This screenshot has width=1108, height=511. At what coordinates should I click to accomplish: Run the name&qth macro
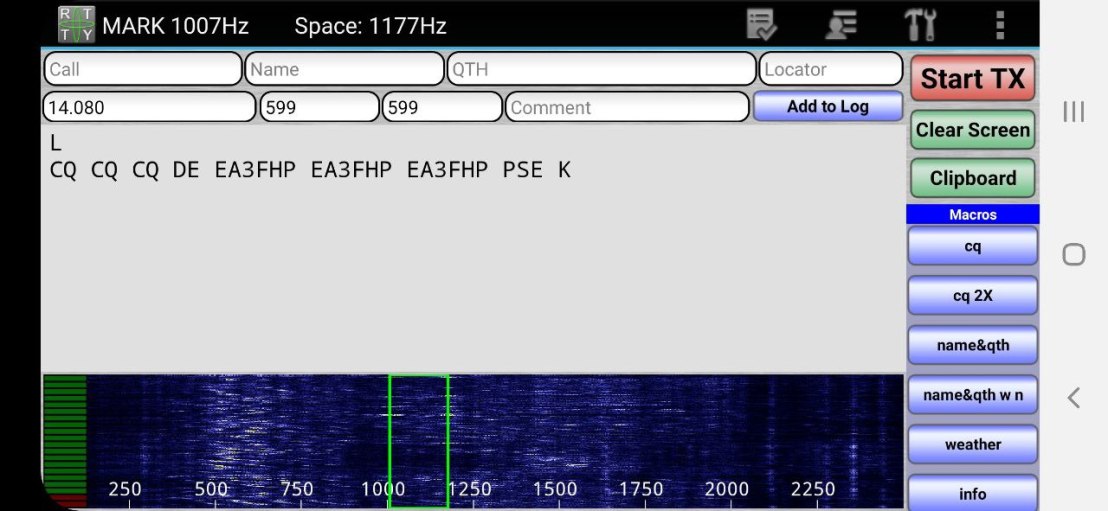point(972,345)
